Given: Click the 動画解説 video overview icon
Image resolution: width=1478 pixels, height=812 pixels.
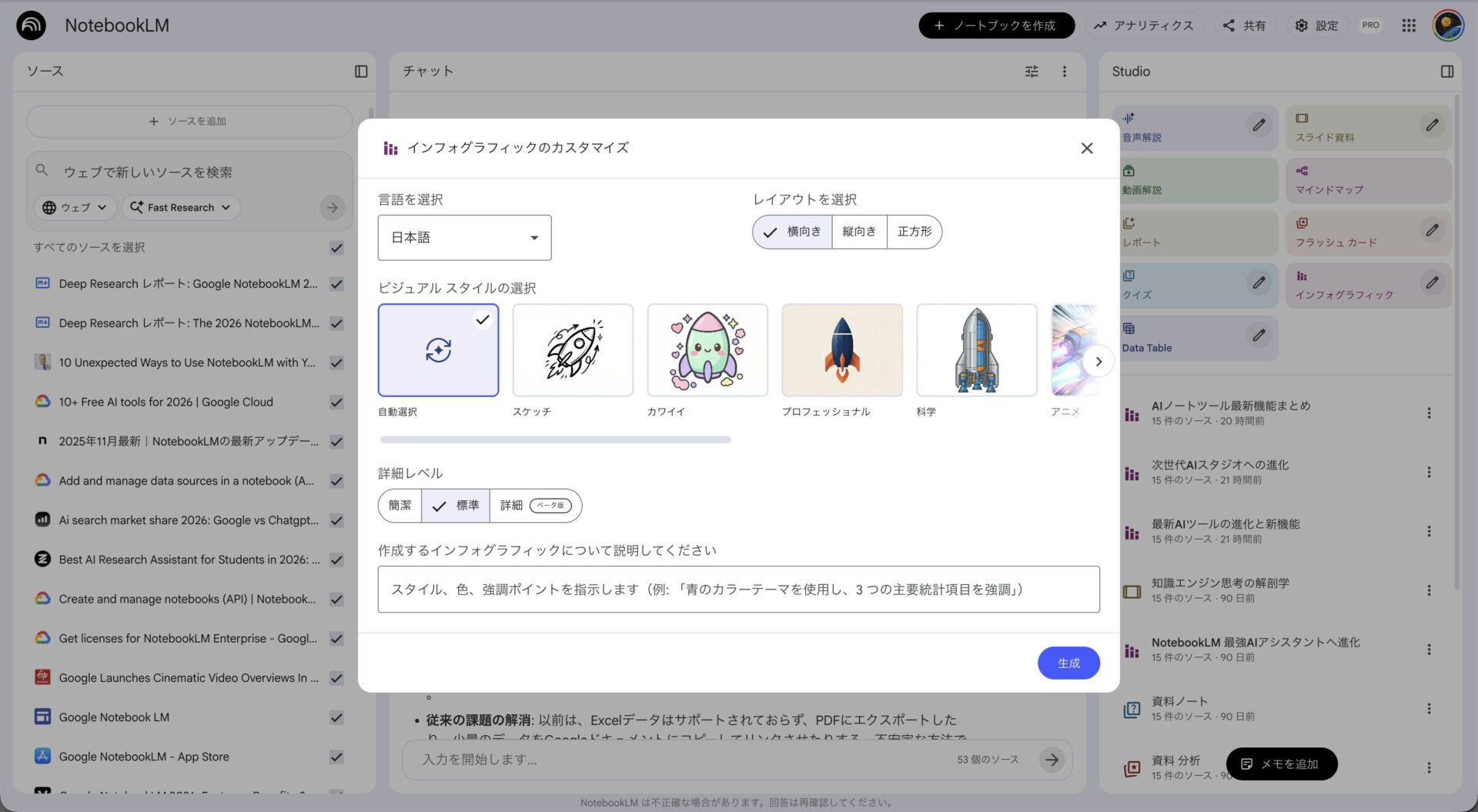Looking at the screenshot, I should (x=1129, y=172).
